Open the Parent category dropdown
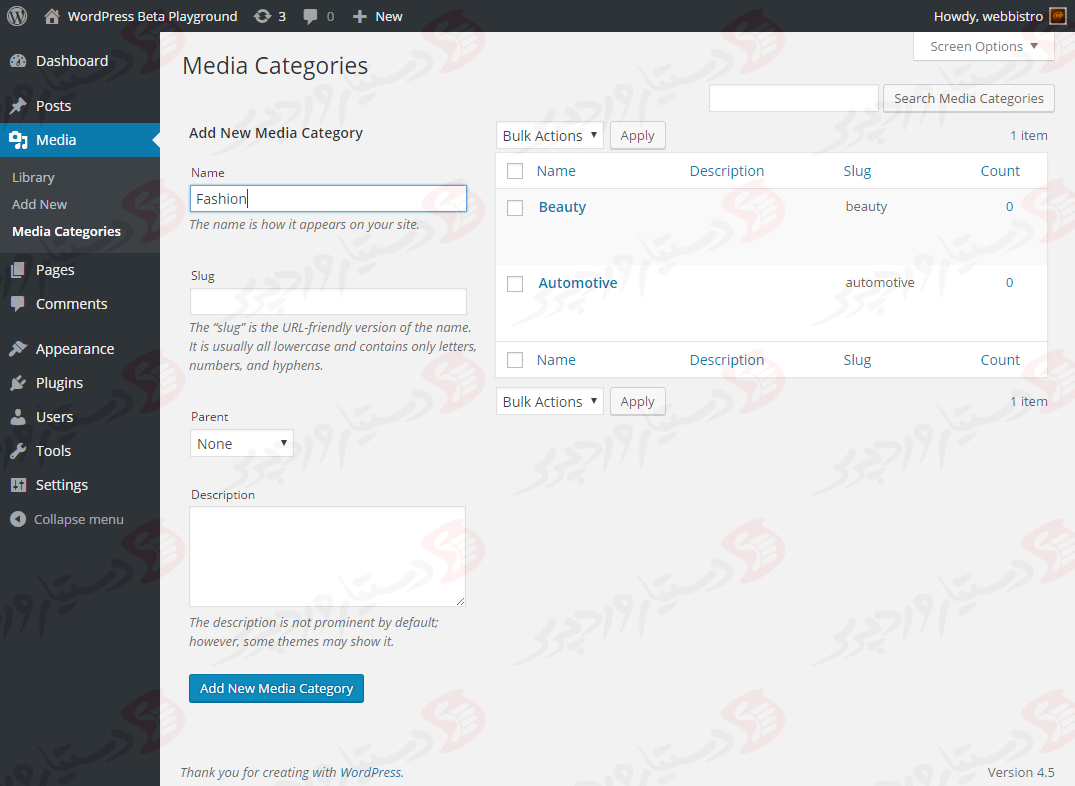The image size is (1075, 786). pyautogui.click(x=241, y=444)
